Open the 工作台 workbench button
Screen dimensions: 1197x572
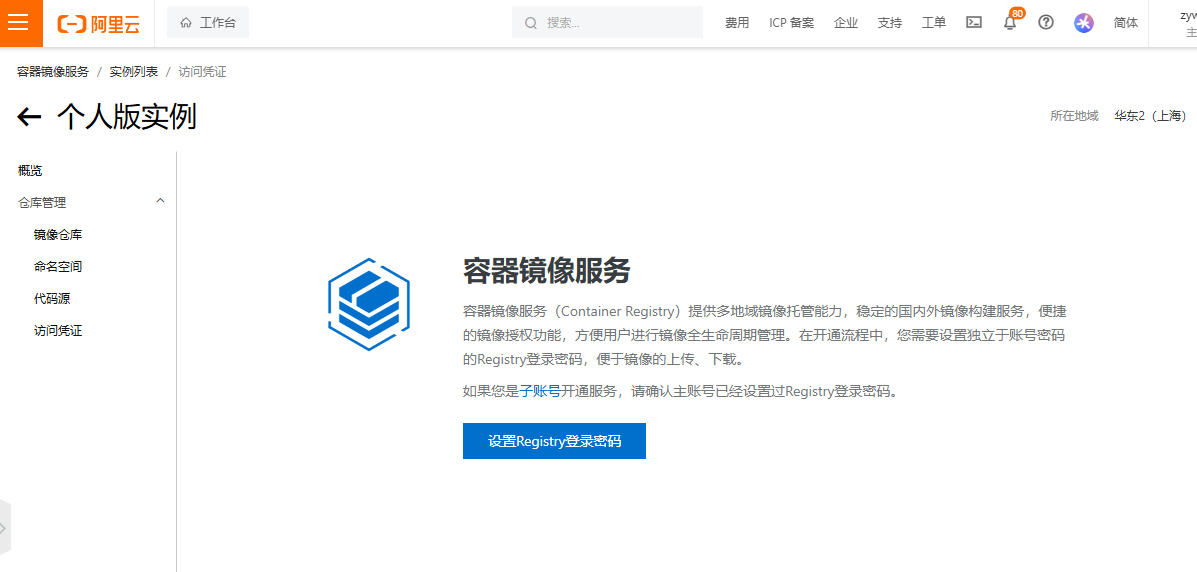coord(208,23)
